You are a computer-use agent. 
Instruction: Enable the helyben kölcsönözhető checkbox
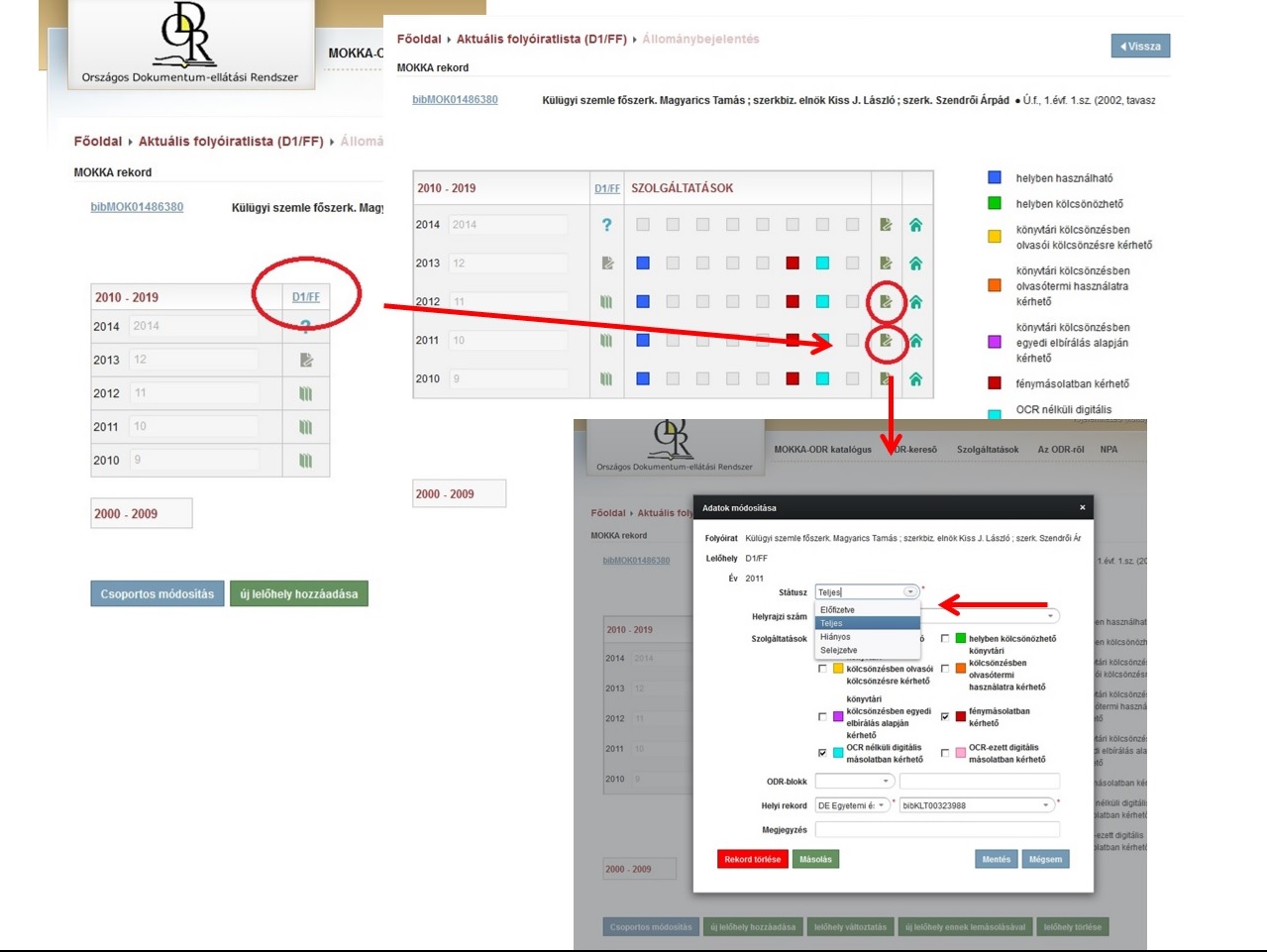coord(945,639)
